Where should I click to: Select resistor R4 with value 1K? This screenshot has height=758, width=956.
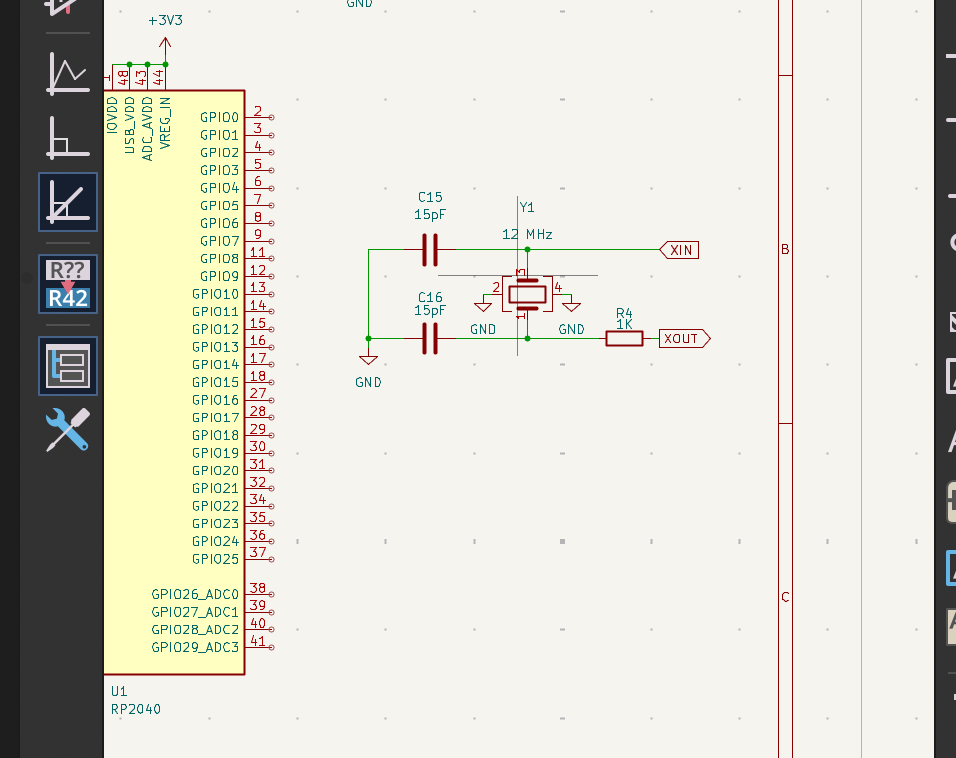coord(624,338)
